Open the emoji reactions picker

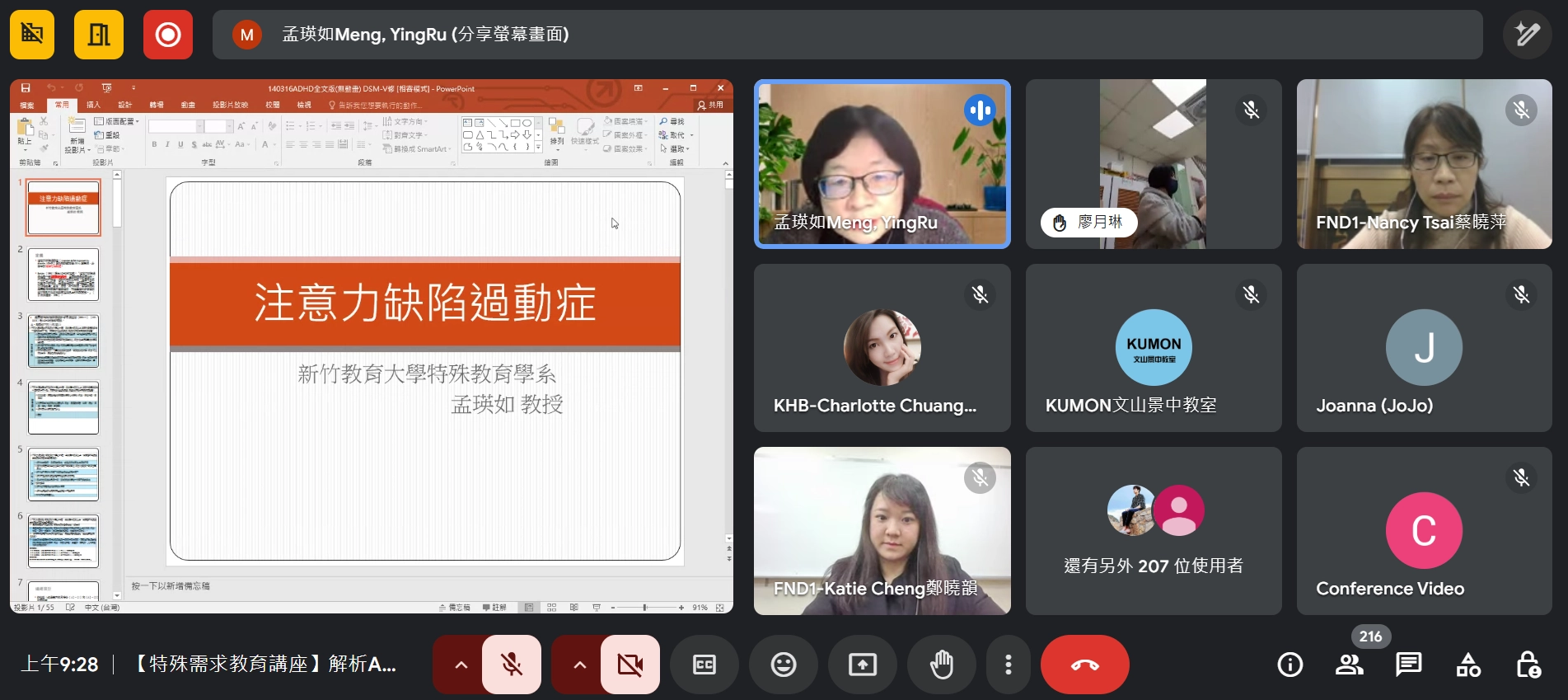pos(783,665)
